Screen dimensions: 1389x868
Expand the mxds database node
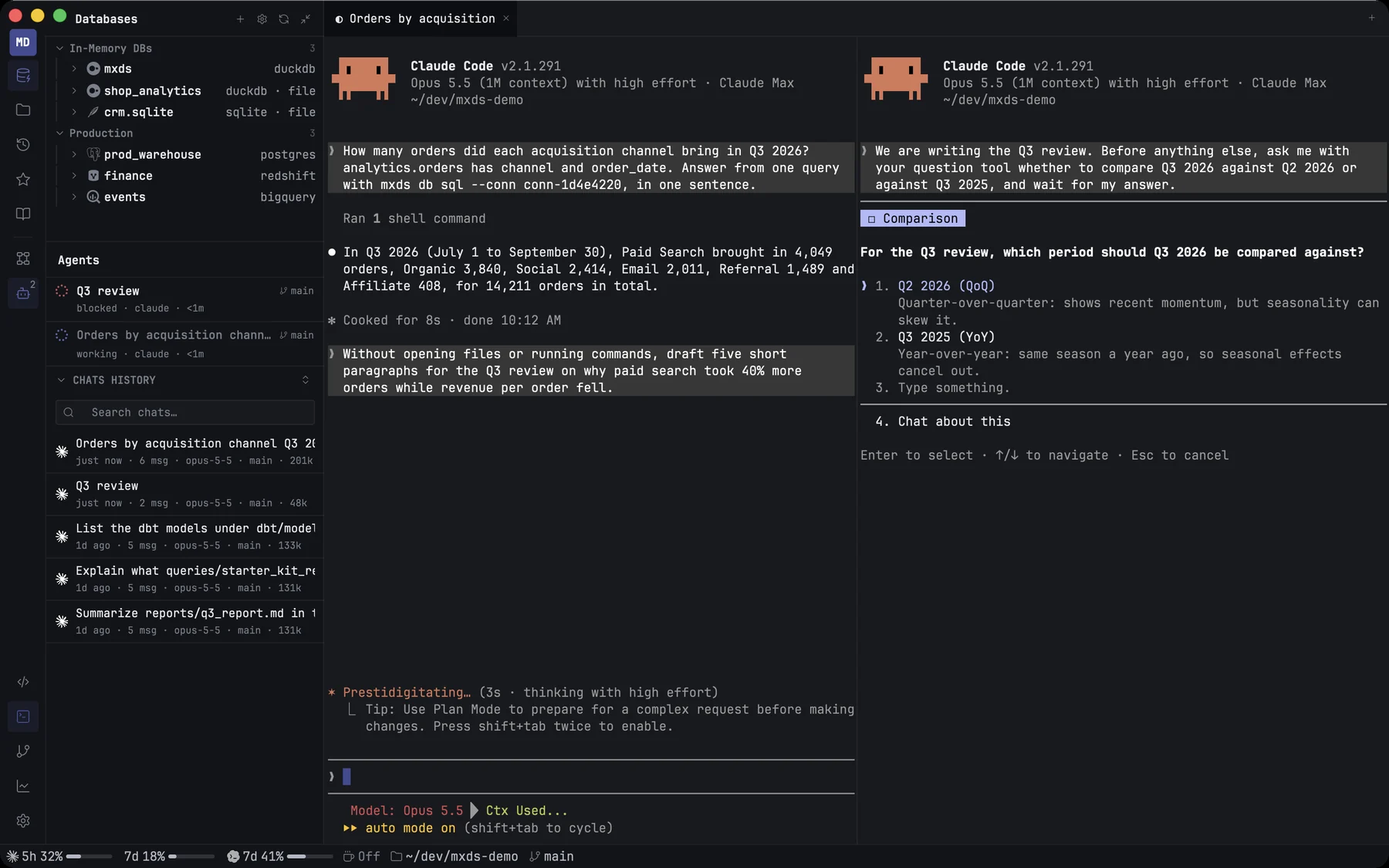pos(74,69)
